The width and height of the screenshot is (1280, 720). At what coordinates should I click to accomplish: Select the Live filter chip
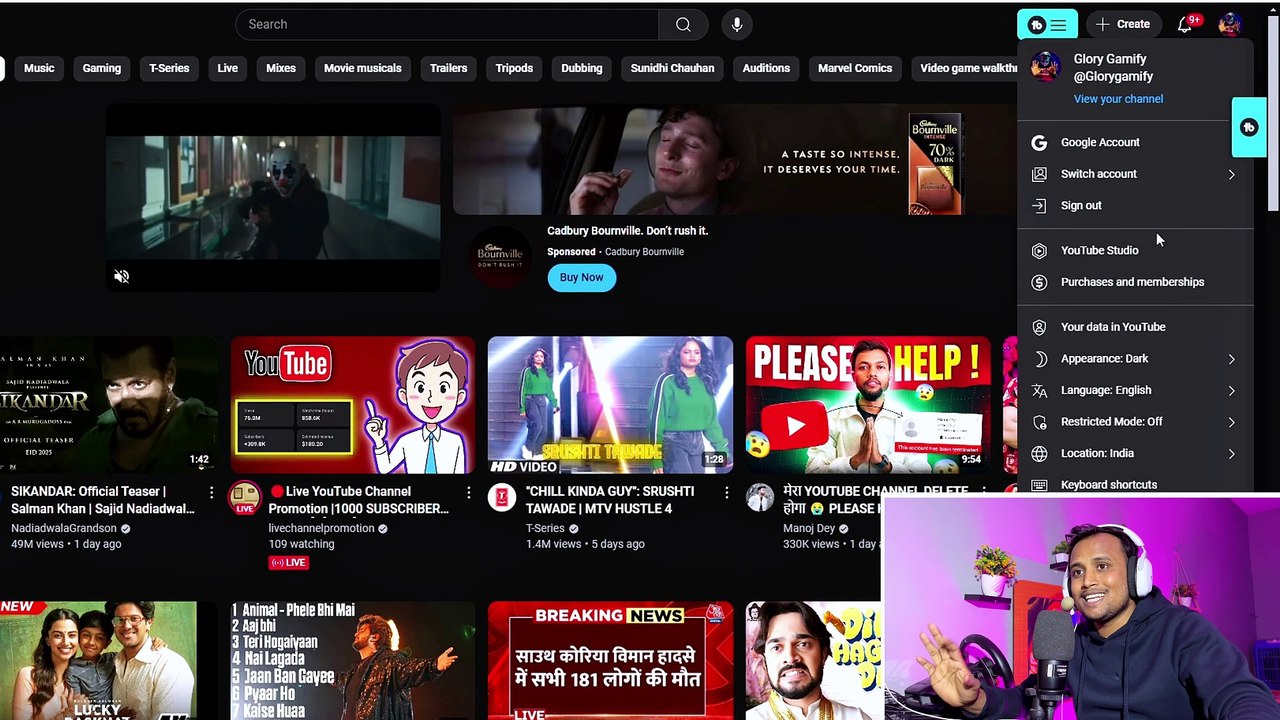[228, 68]
